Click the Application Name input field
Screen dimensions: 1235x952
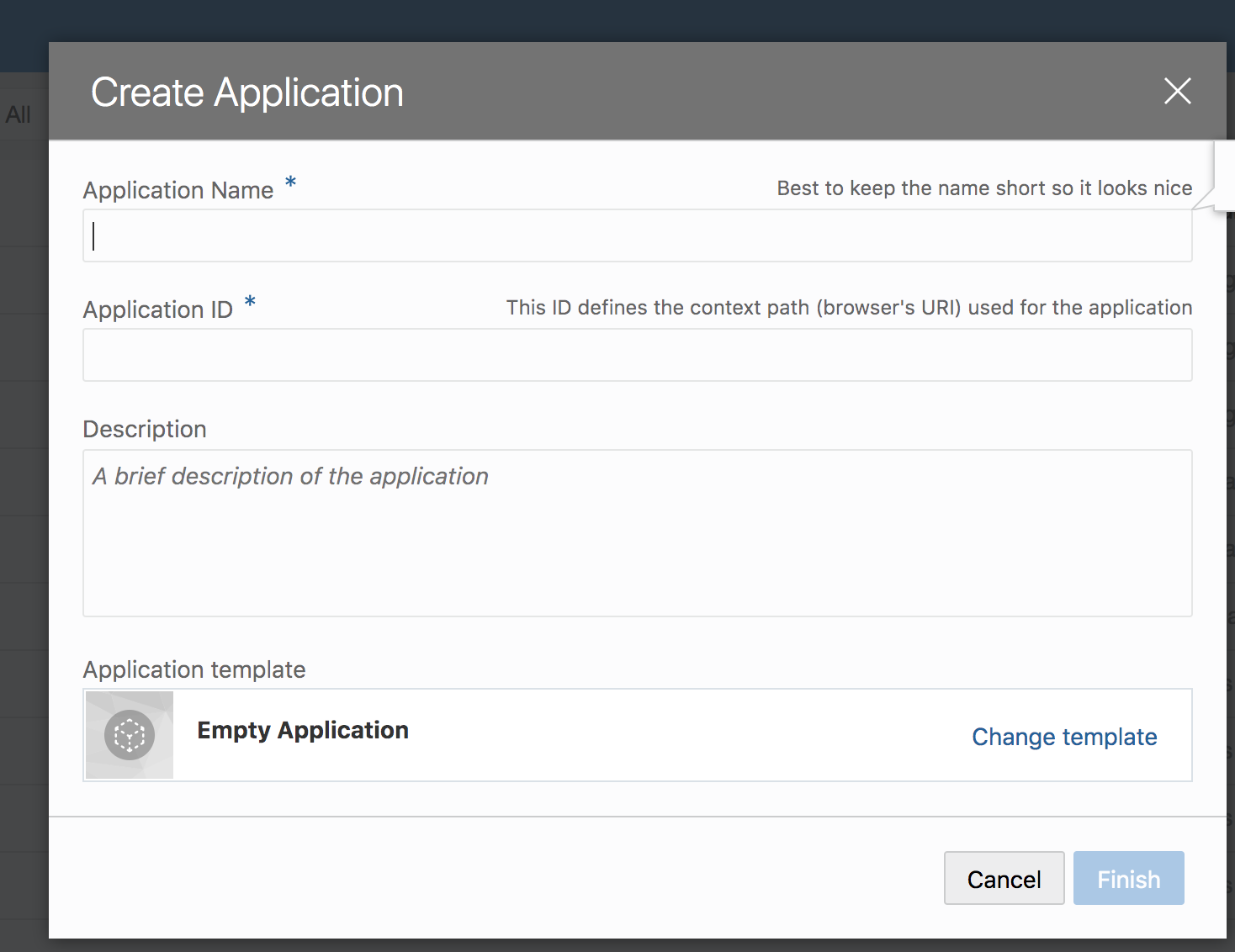[637, 235]
